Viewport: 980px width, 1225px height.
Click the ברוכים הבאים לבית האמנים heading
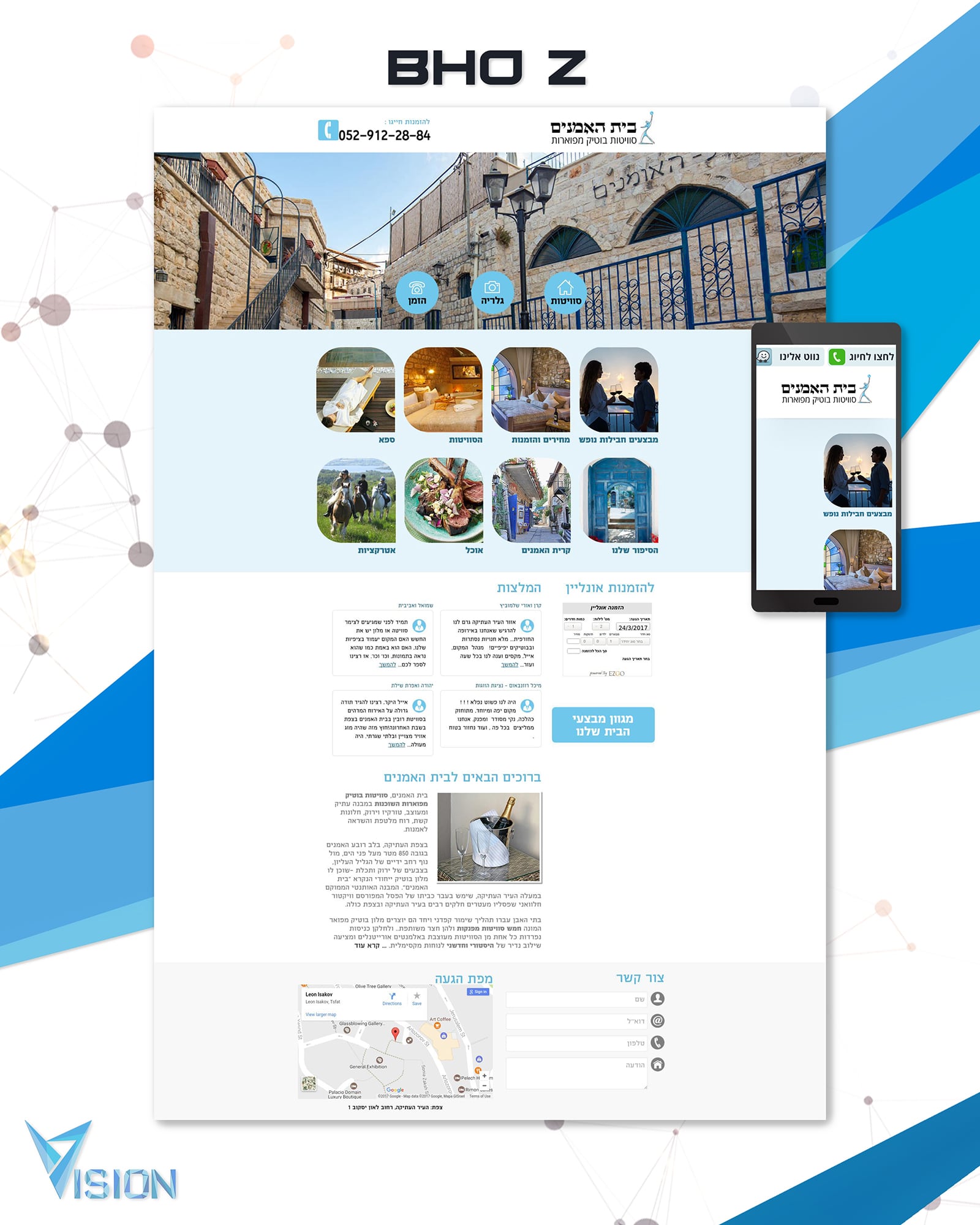click(x=462, y=777)
